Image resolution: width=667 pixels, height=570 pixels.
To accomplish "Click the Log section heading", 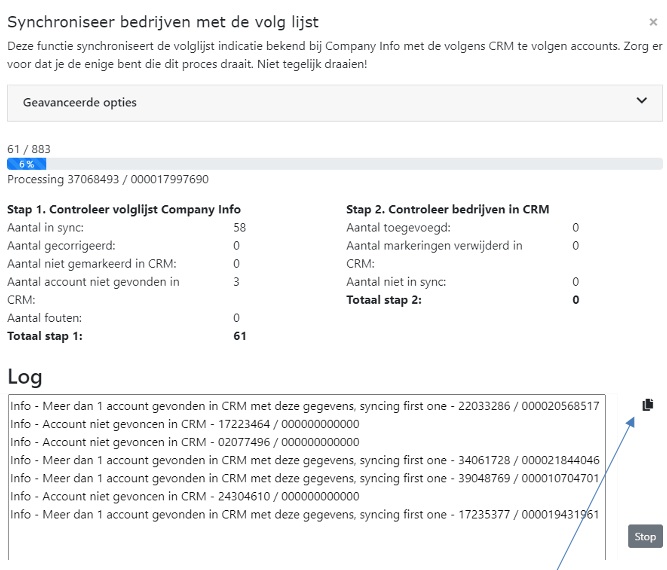I will [x=25, y=376].
